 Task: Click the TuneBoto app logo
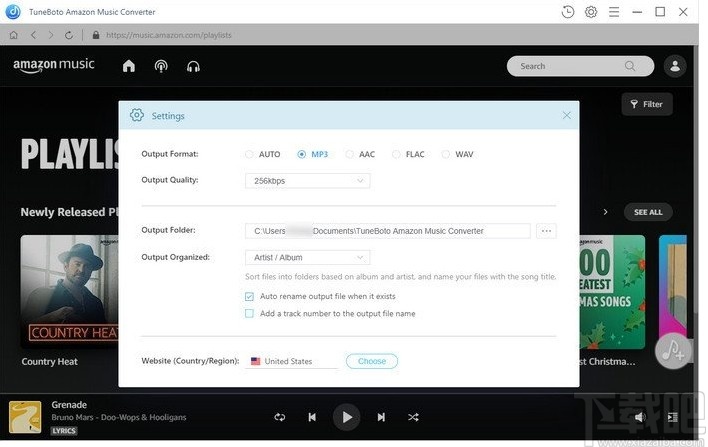tap(13, 12)
